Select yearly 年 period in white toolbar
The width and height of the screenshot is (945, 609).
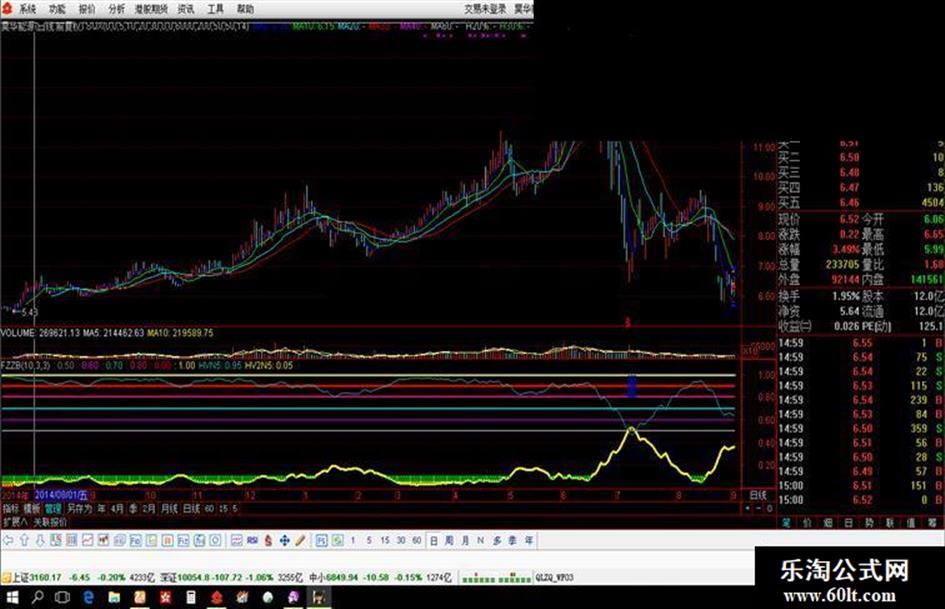(x=529, y=540)
